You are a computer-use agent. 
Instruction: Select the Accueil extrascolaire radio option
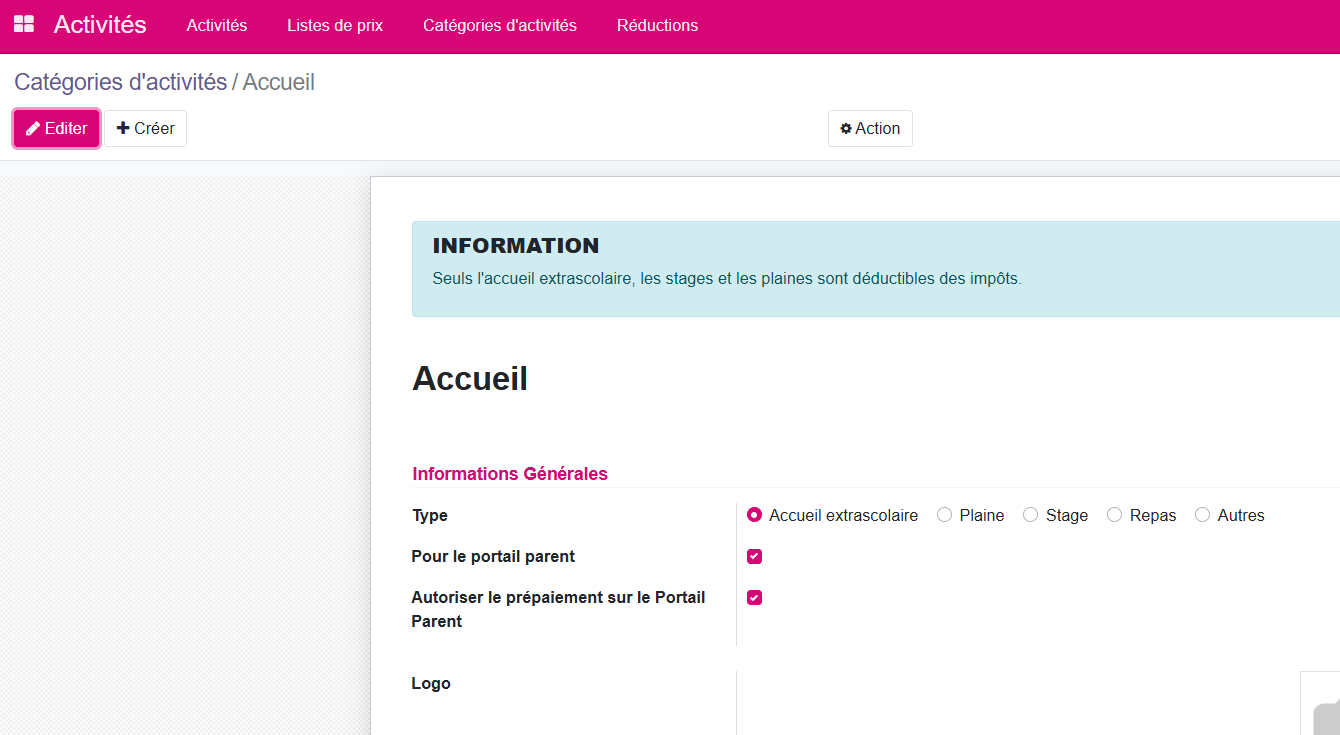(755, 515)
